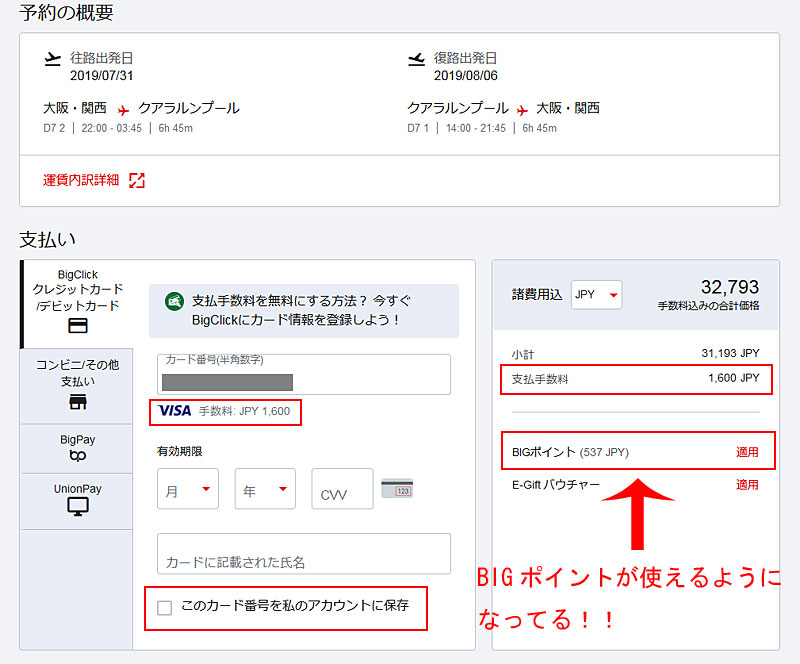Screen dimensions: 800x664
Task: Apply E-Gift voucher with 適用 link
Action: coord(747,485)
